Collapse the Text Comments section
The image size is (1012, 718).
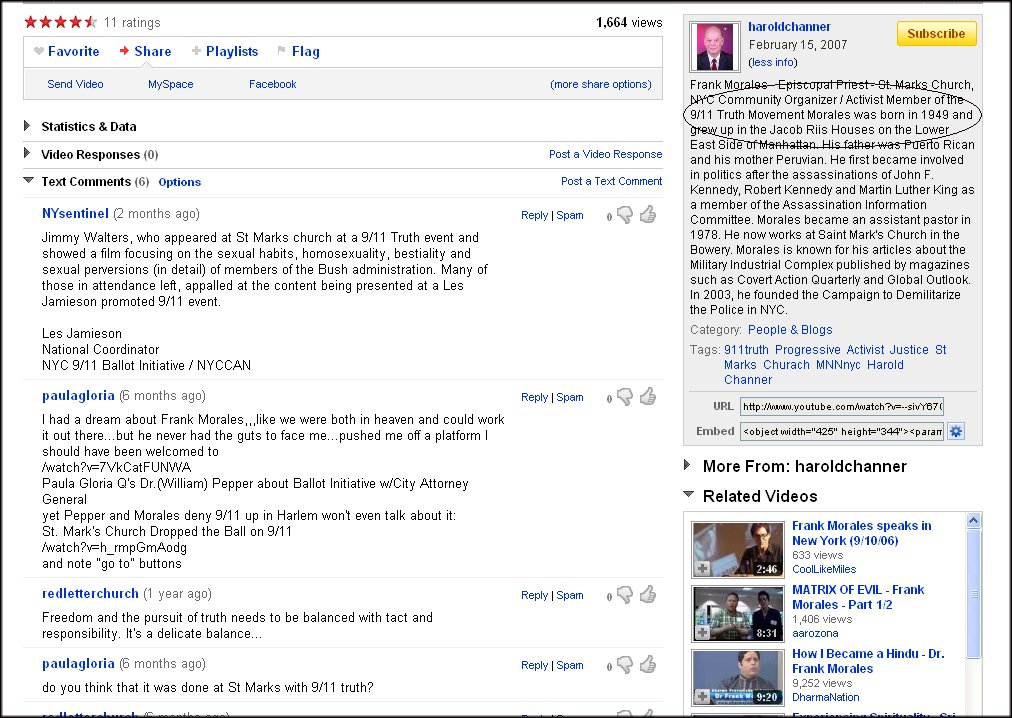[28, 180]
